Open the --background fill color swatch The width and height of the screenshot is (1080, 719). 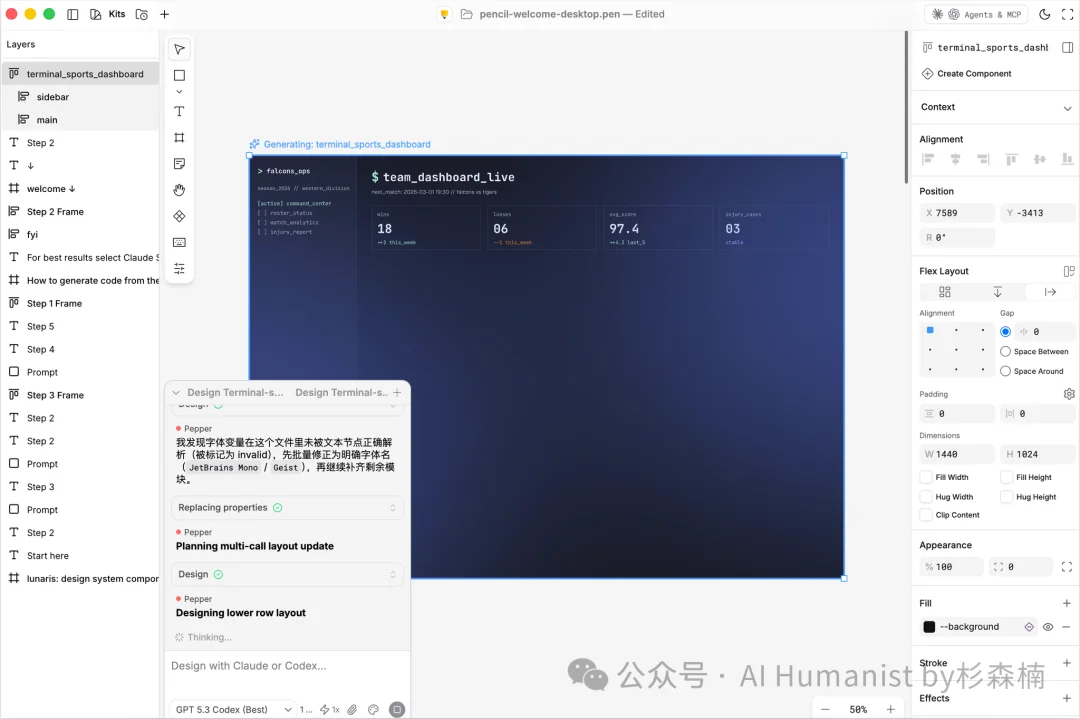pos(930,626)
